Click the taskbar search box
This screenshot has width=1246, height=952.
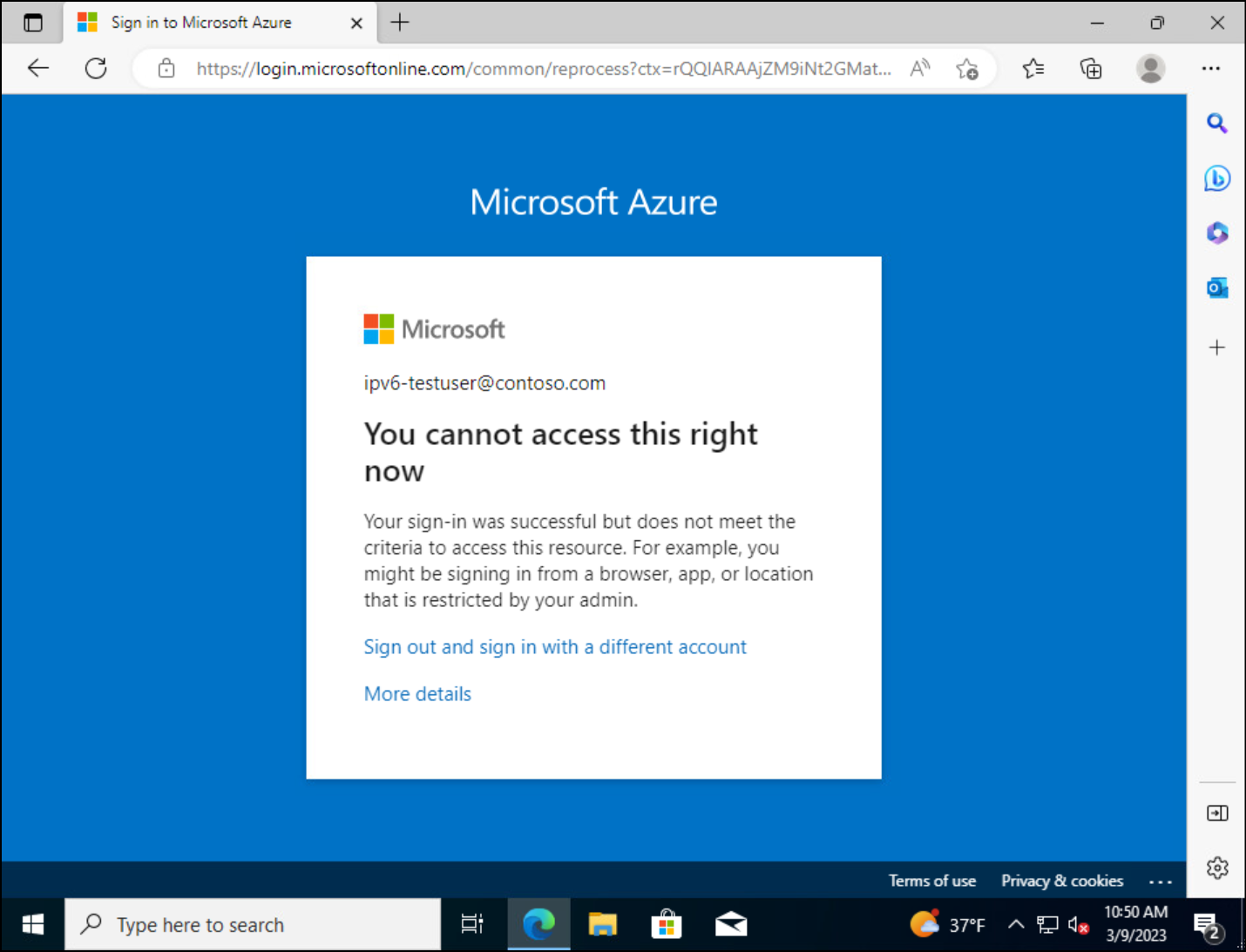253,925
